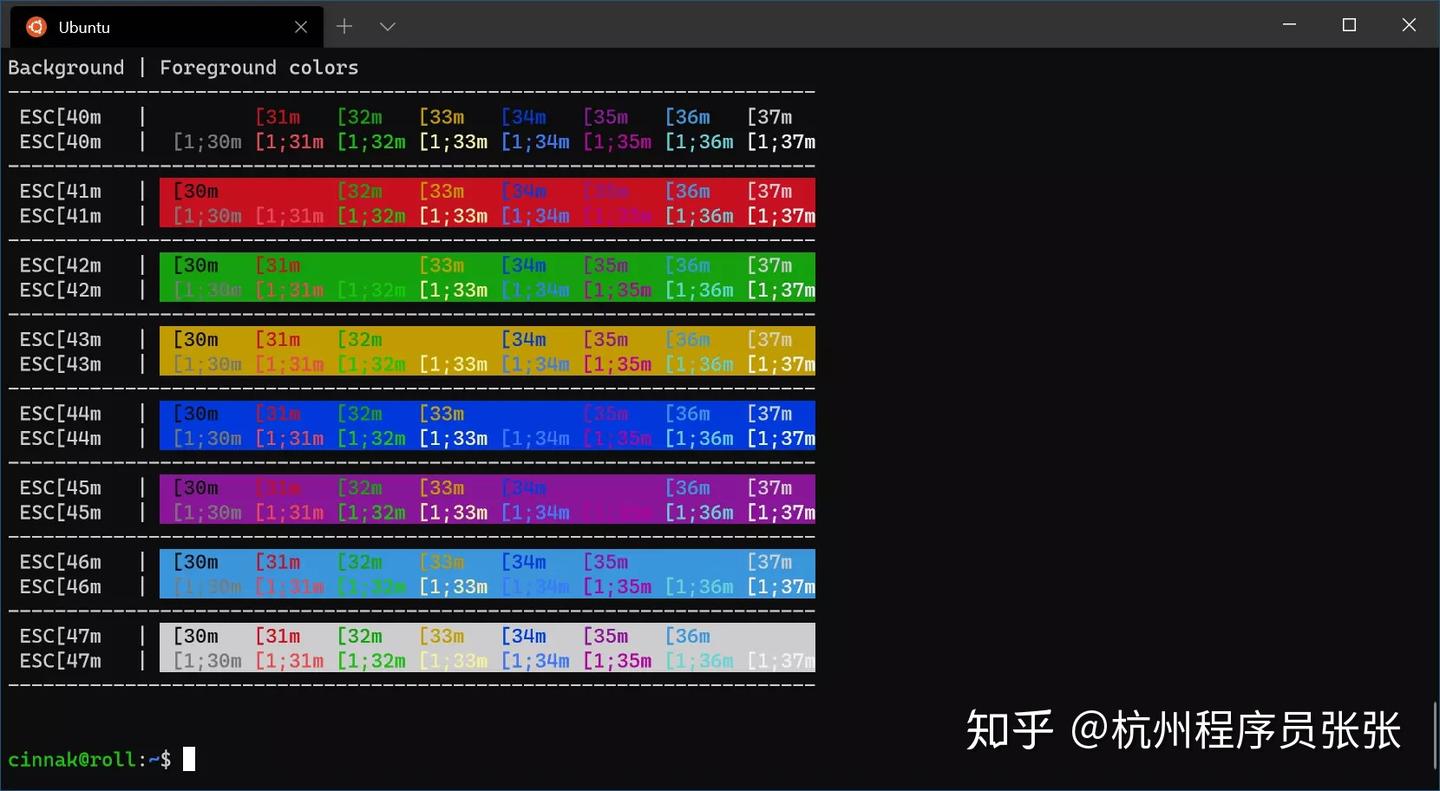This screenshot has height=791, width=1440.
Task: Click [1;36m on the blue background
Action: (699, 438)
